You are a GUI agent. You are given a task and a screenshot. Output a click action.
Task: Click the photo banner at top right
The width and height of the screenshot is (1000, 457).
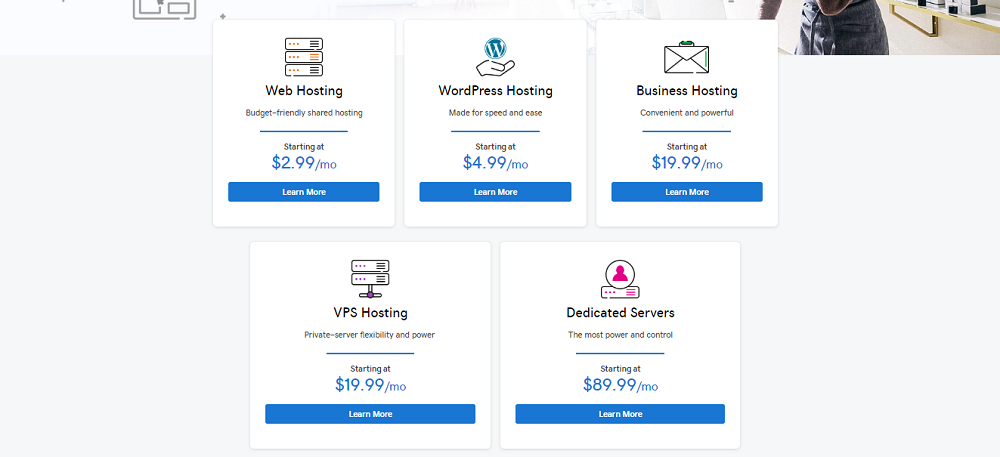pyautogui.click(x=890, y=25)
